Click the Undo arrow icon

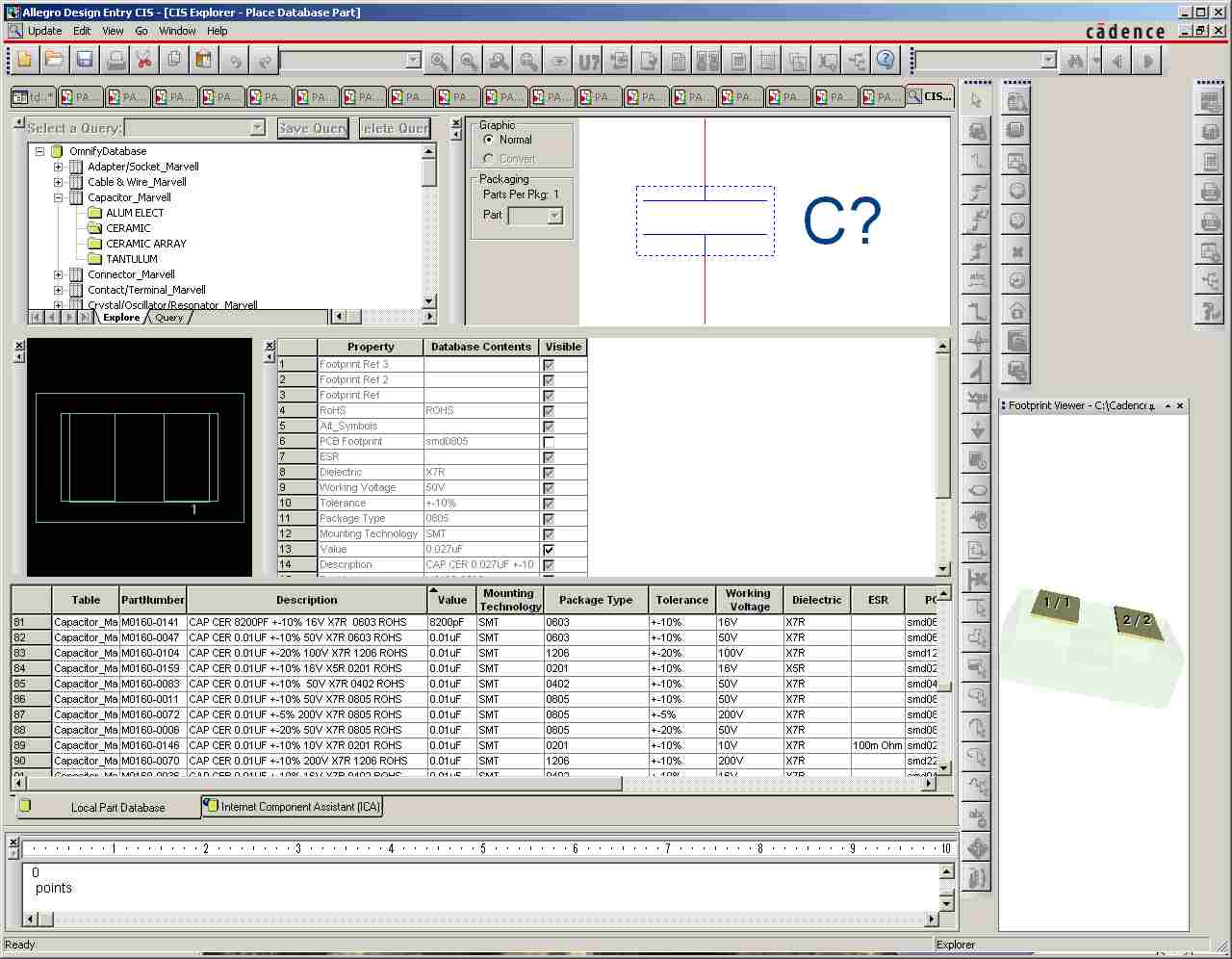pyautogui.click(x=236, y=59)
